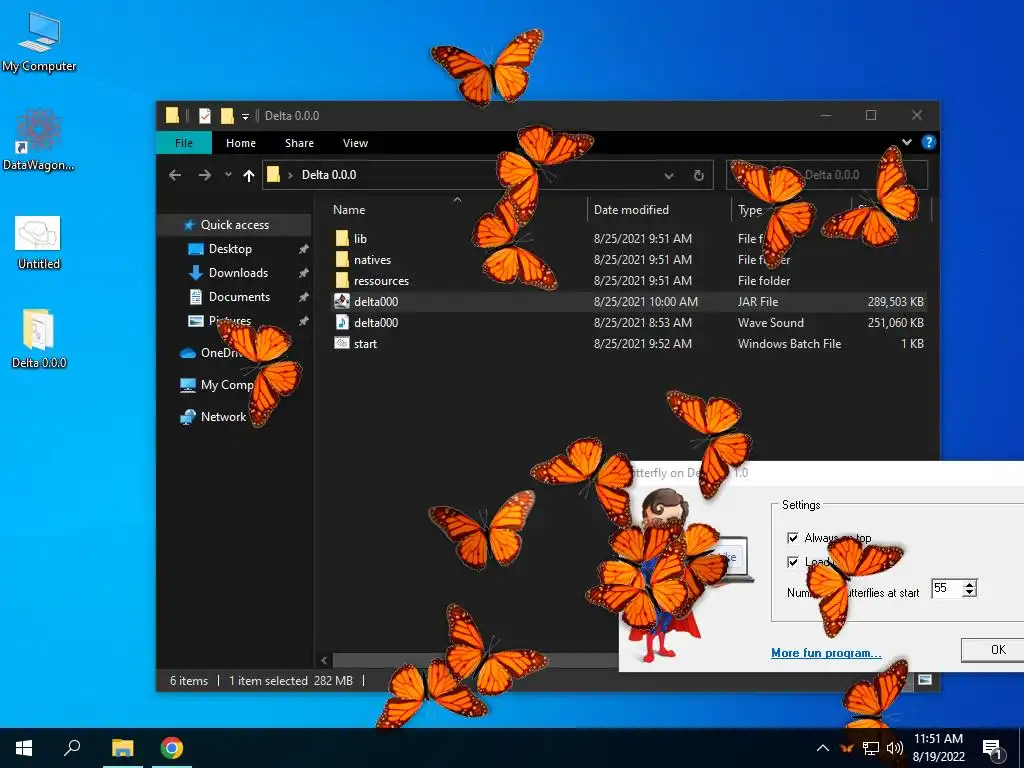Open the Home ribbon tab

click(x=241, y=143)
